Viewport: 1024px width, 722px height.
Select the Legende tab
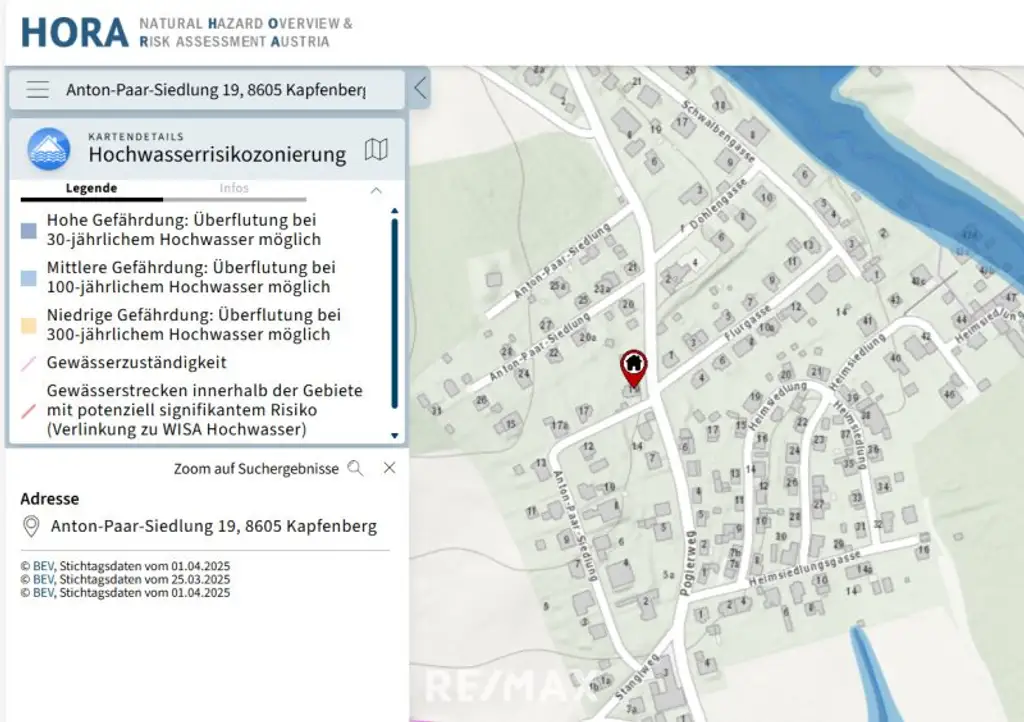[91, 187]
